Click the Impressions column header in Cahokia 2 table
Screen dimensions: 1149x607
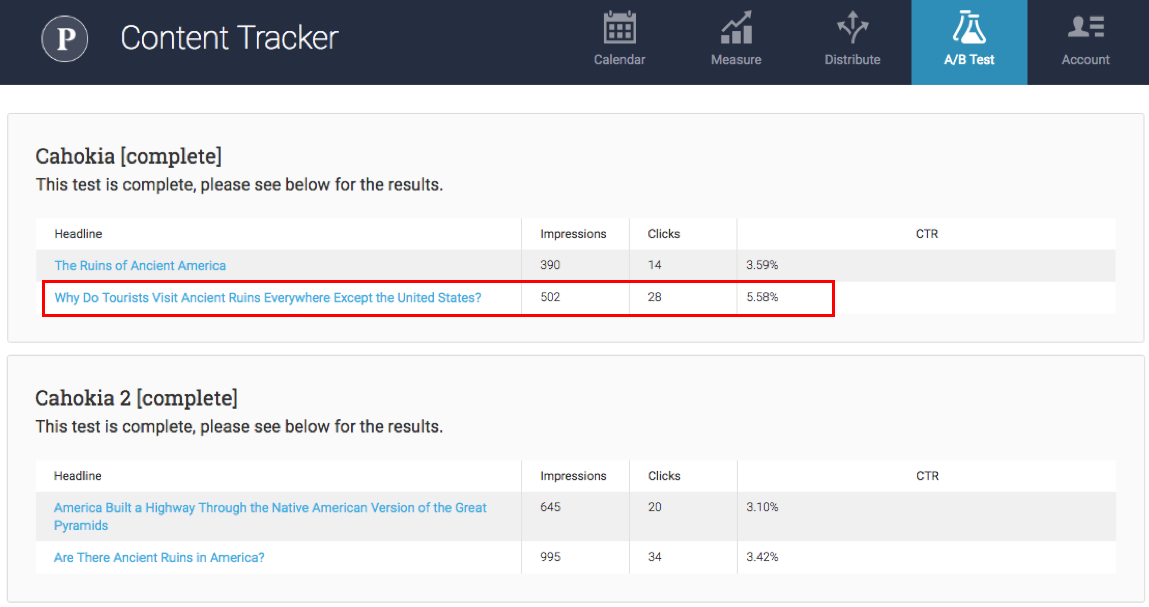pyautogui.click(x=573, y=476)
